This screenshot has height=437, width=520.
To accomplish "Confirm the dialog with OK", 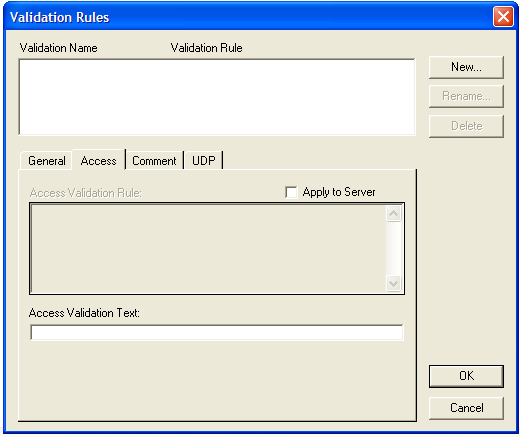I will [466, 376].
